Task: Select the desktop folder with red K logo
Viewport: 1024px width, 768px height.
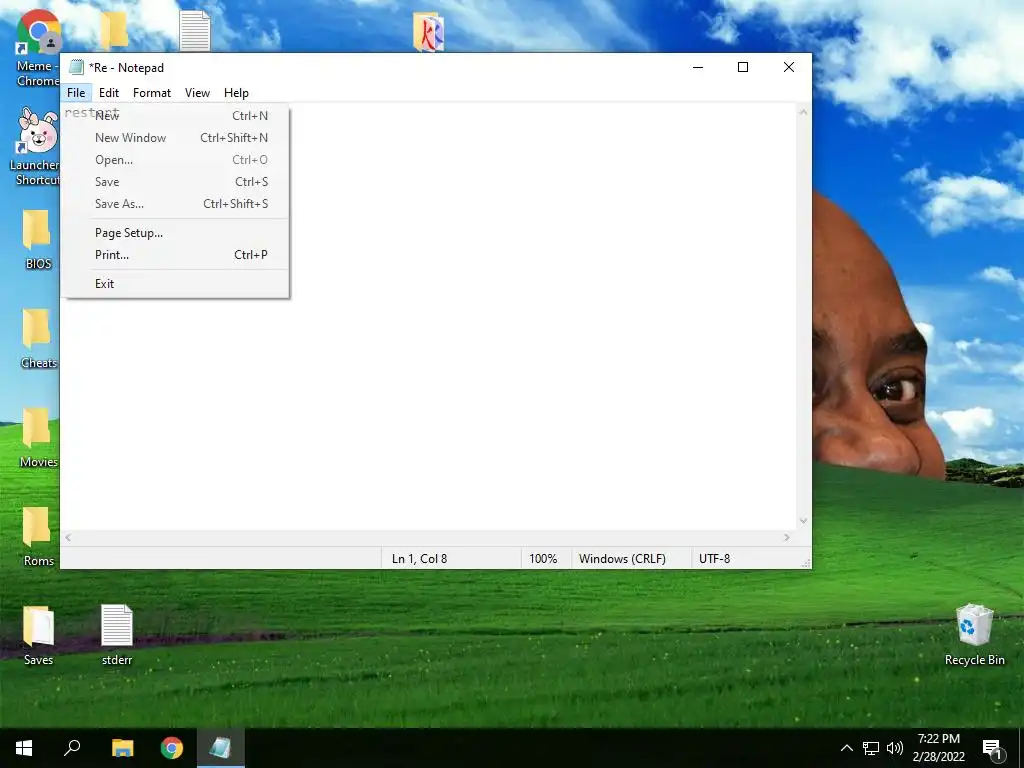Action: (428, 31)
